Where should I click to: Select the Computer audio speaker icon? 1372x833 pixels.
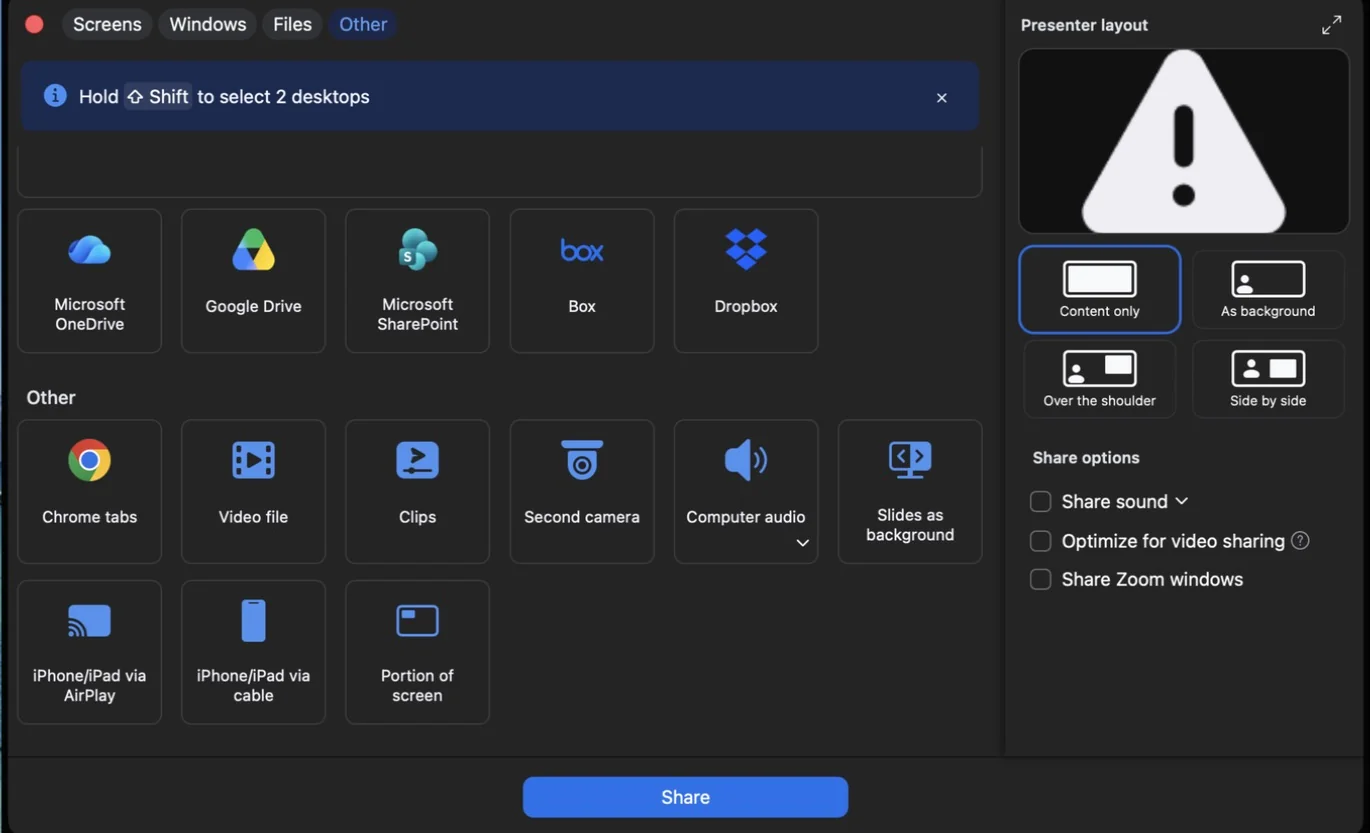click(746, 460)
